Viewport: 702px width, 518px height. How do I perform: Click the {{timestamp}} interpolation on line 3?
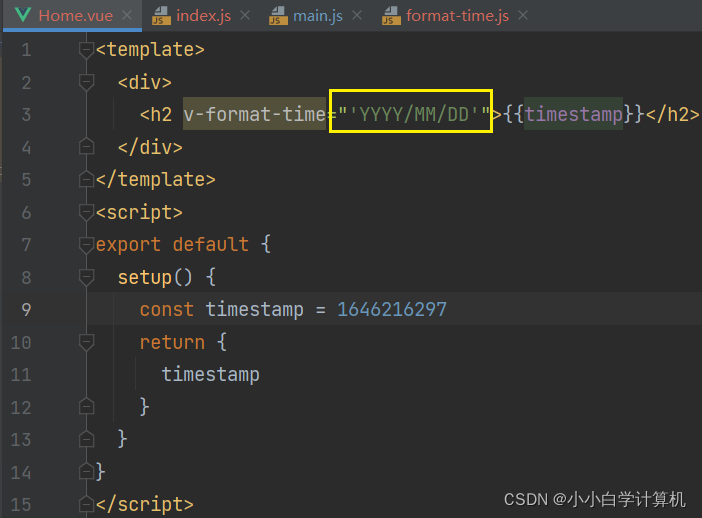click(573, 114)
